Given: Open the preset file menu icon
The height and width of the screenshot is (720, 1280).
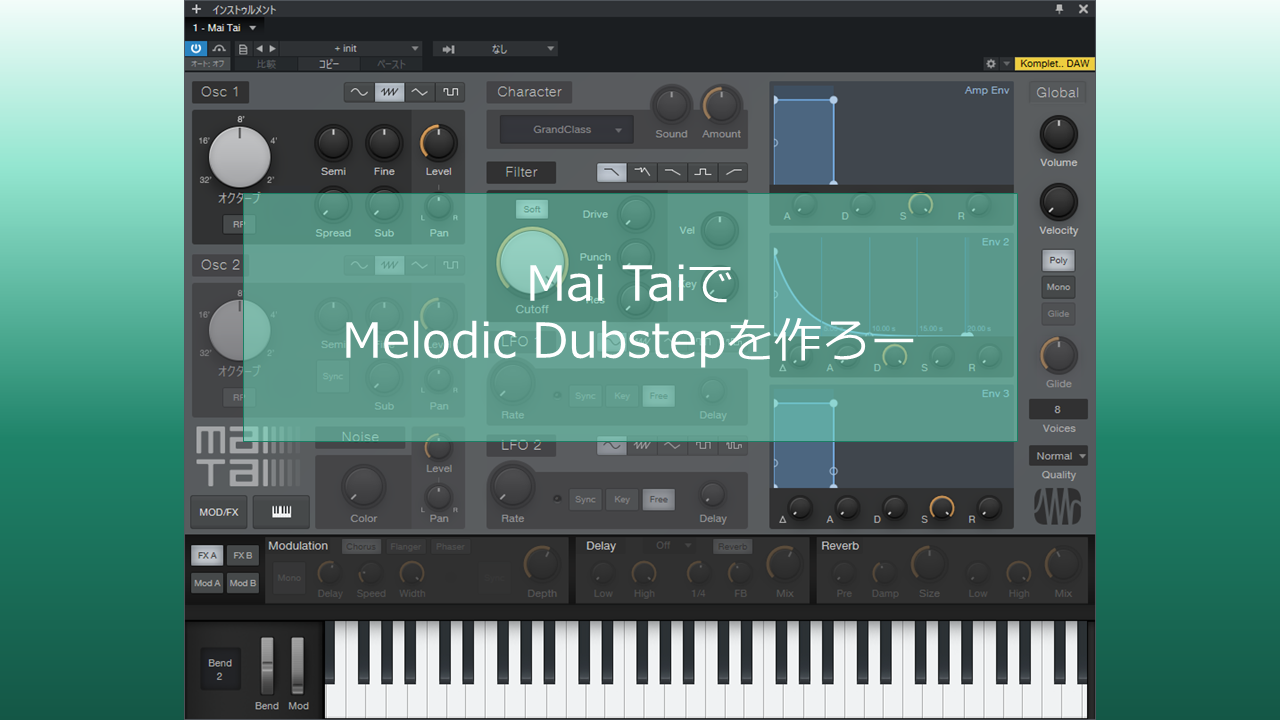Looking at the screenshot, I should (243, 48).
